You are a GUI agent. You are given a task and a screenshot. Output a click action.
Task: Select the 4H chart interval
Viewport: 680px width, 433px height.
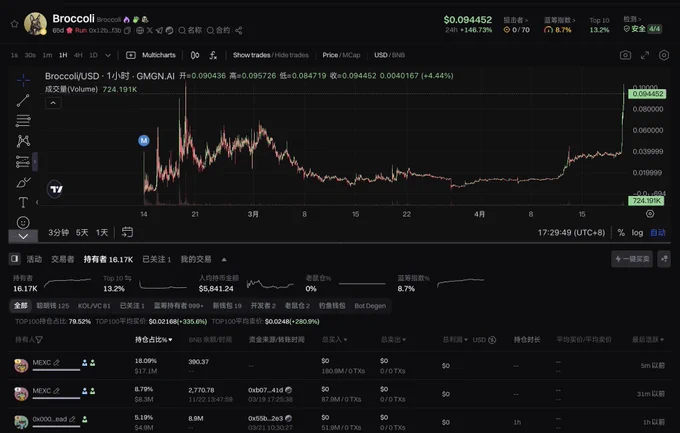point(78,55)
